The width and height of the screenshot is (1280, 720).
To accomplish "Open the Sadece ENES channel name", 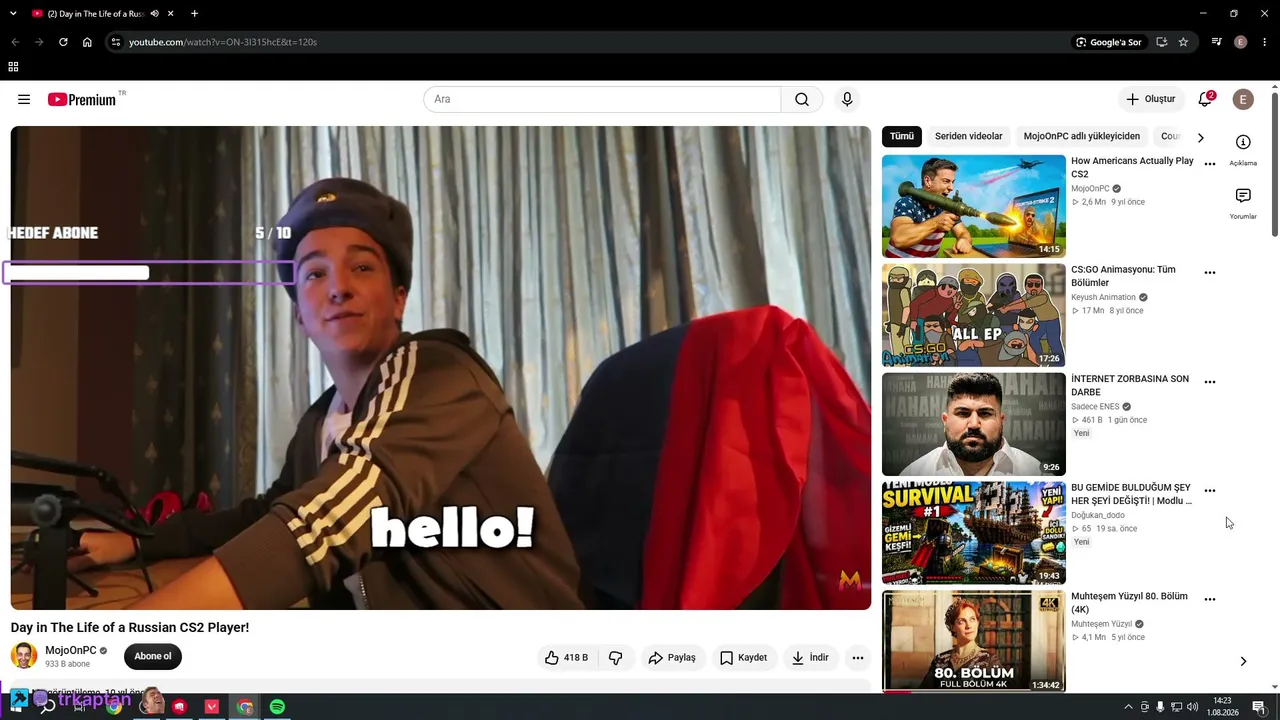I will click(x=1095, y=407).
